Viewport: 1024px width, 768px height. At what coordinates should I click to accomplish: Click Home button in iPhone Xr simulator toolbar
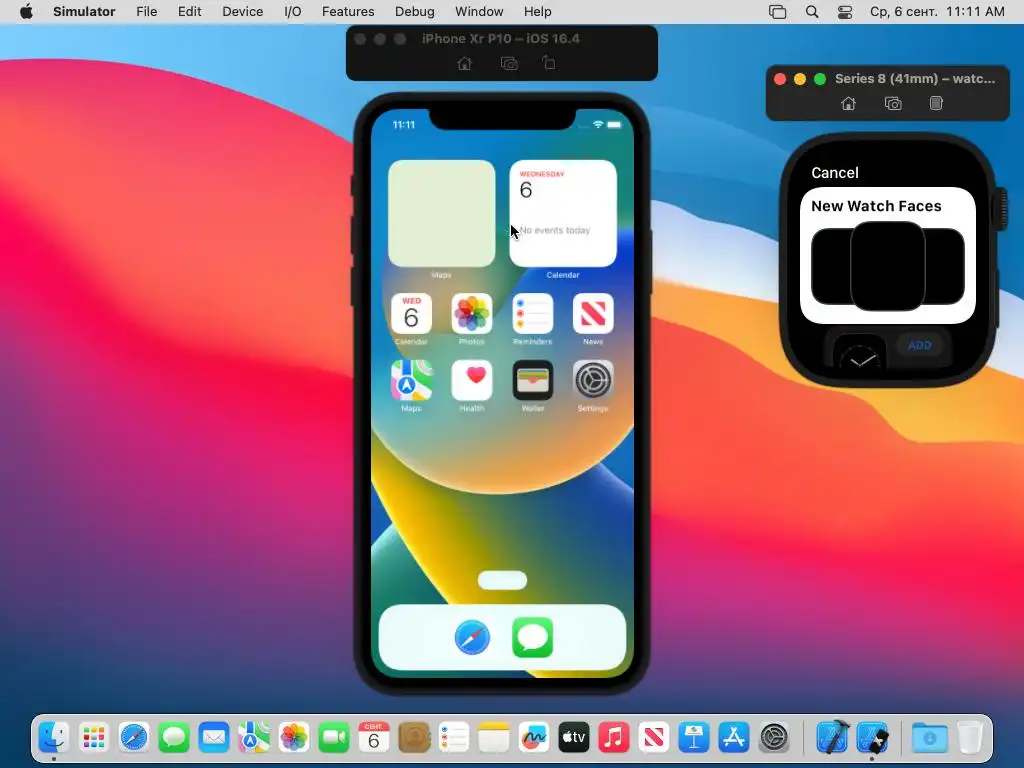point(464,63)
